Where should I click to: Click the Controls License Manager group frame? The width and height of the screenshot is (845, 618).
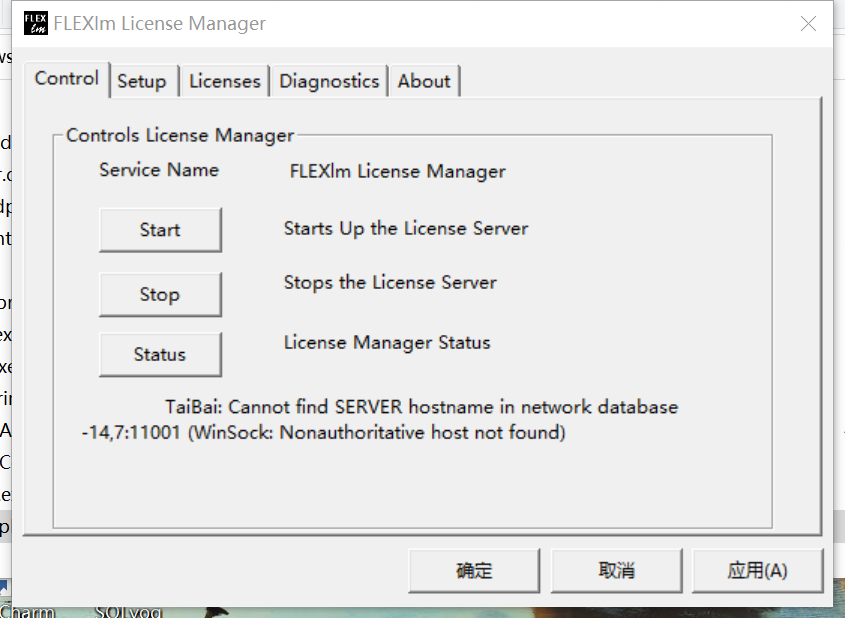point(180,135)
